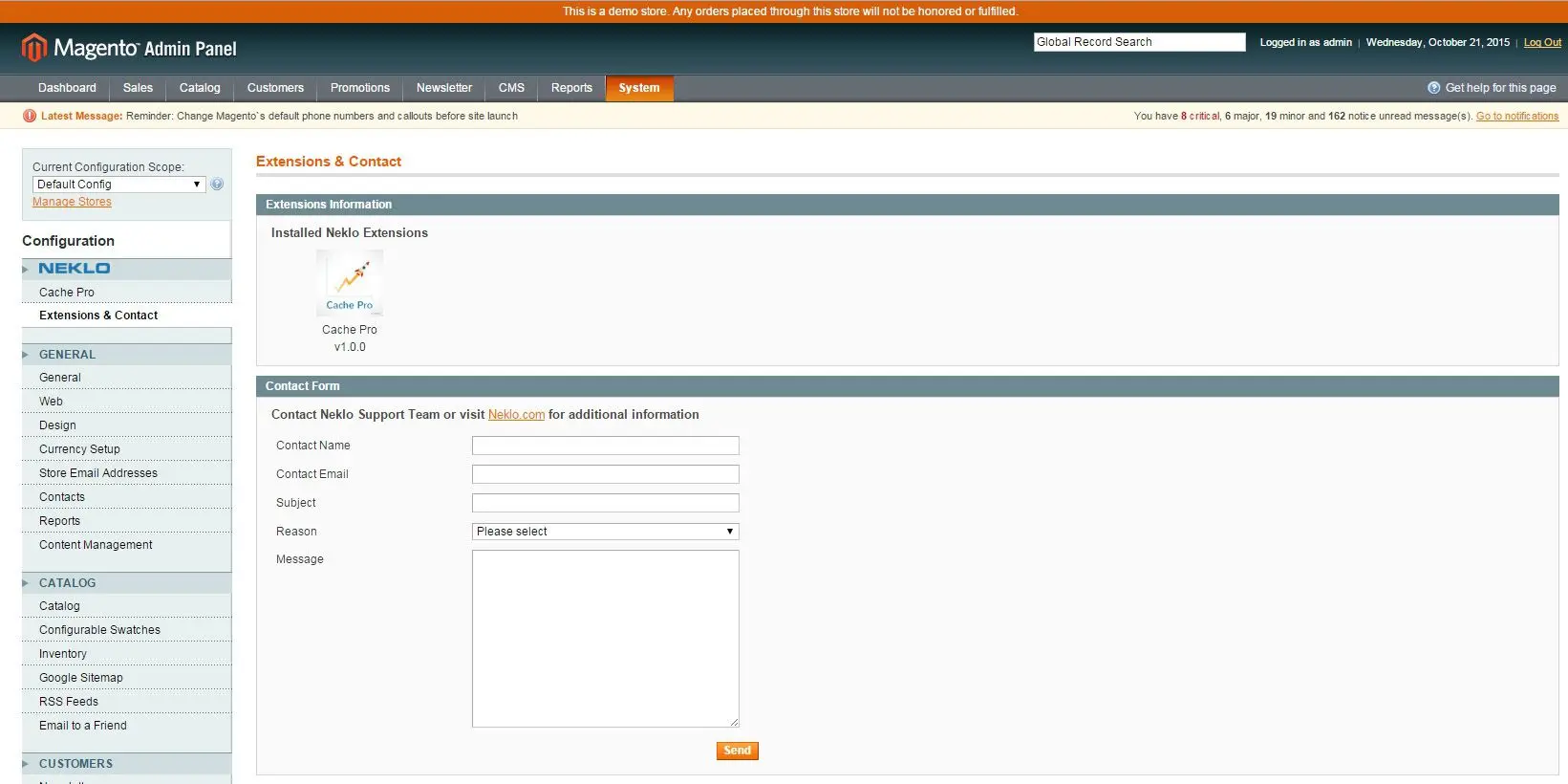Click the latest message alert icon
Viewport: 1568px width, 784px height.
[x=30, y=116]
